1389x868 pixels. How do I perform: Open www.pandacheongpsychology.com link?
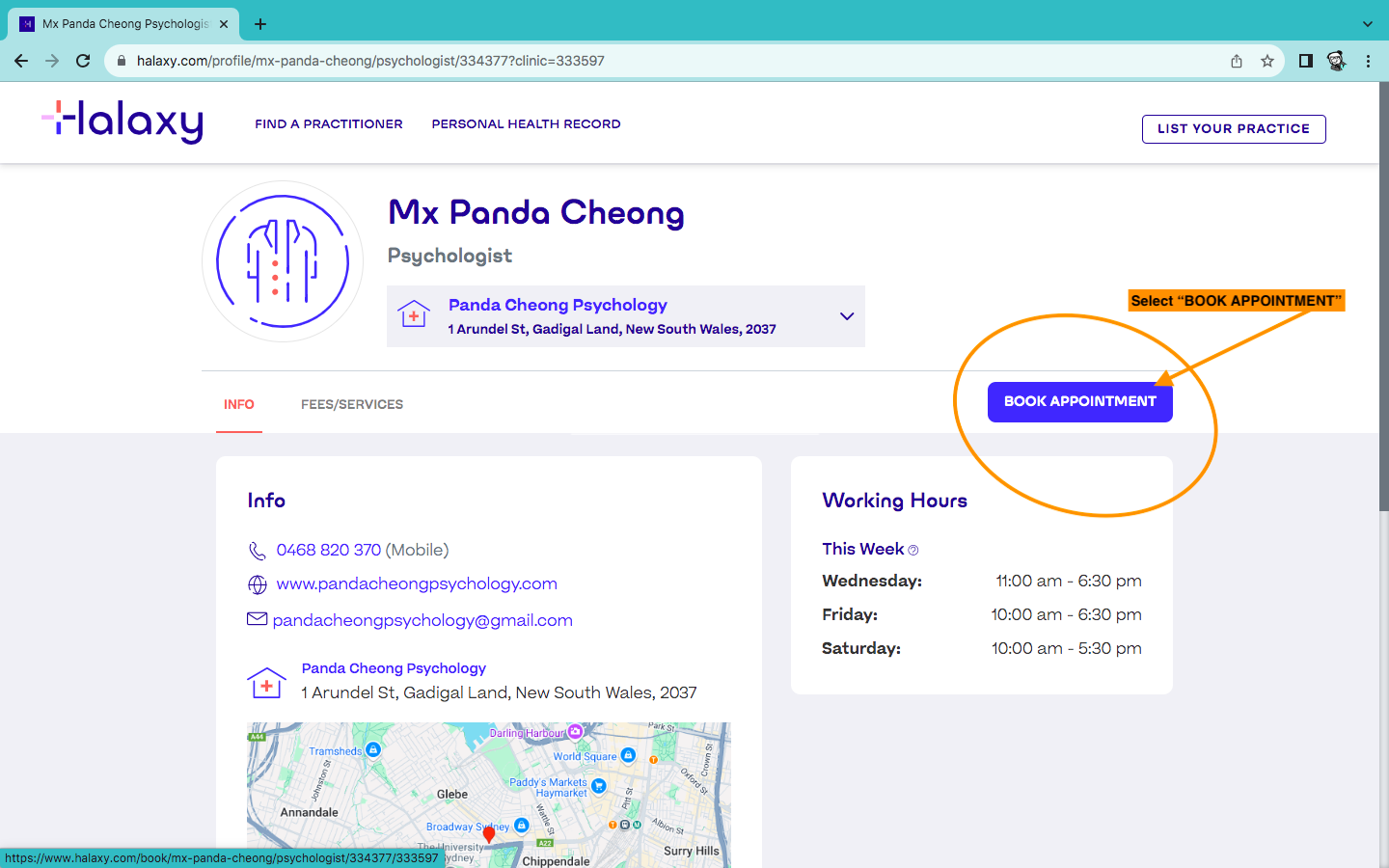(417, 583)
